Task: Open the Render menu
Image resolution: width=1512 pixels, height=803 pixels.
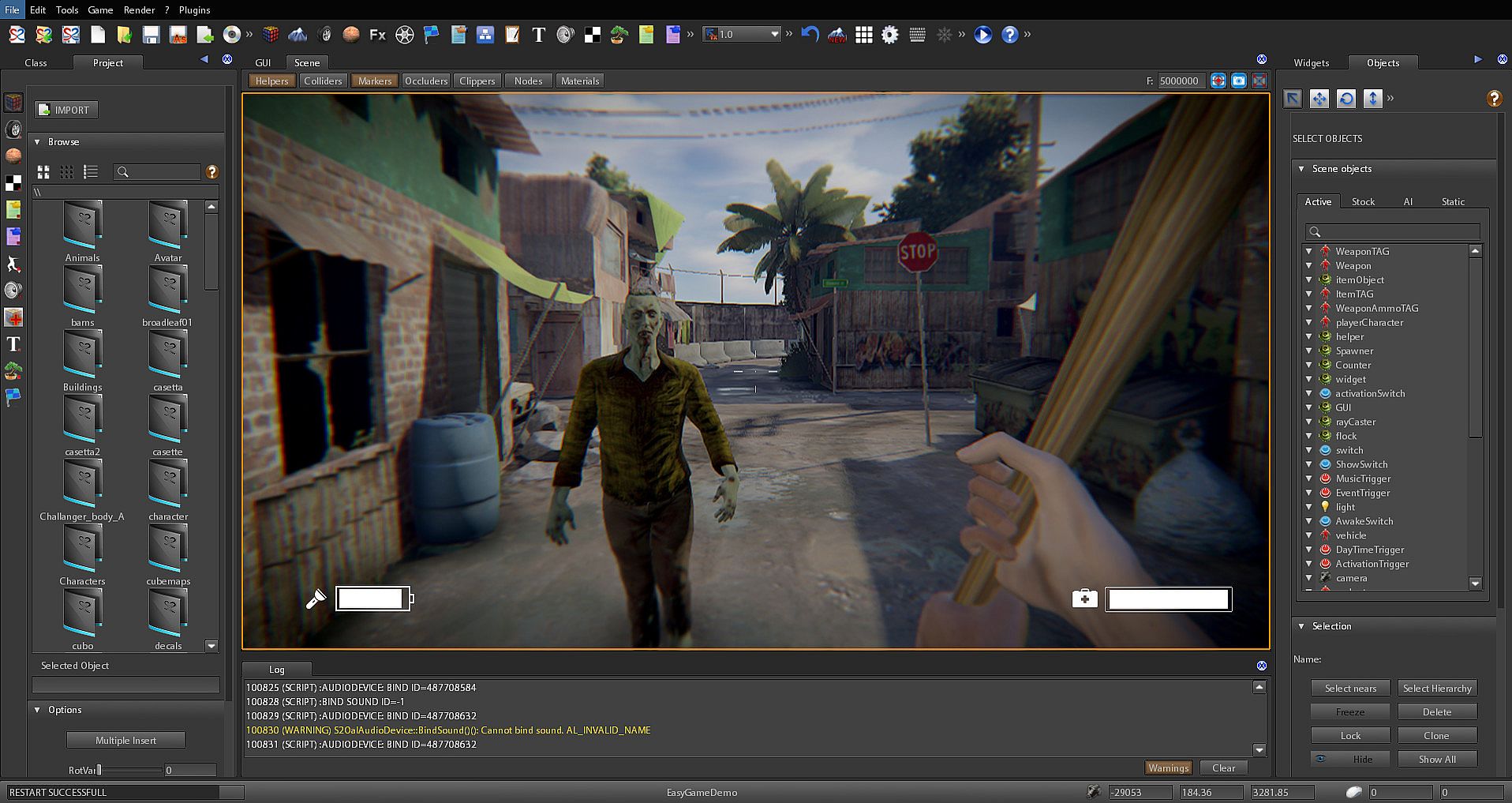Action: click(139, 10)
